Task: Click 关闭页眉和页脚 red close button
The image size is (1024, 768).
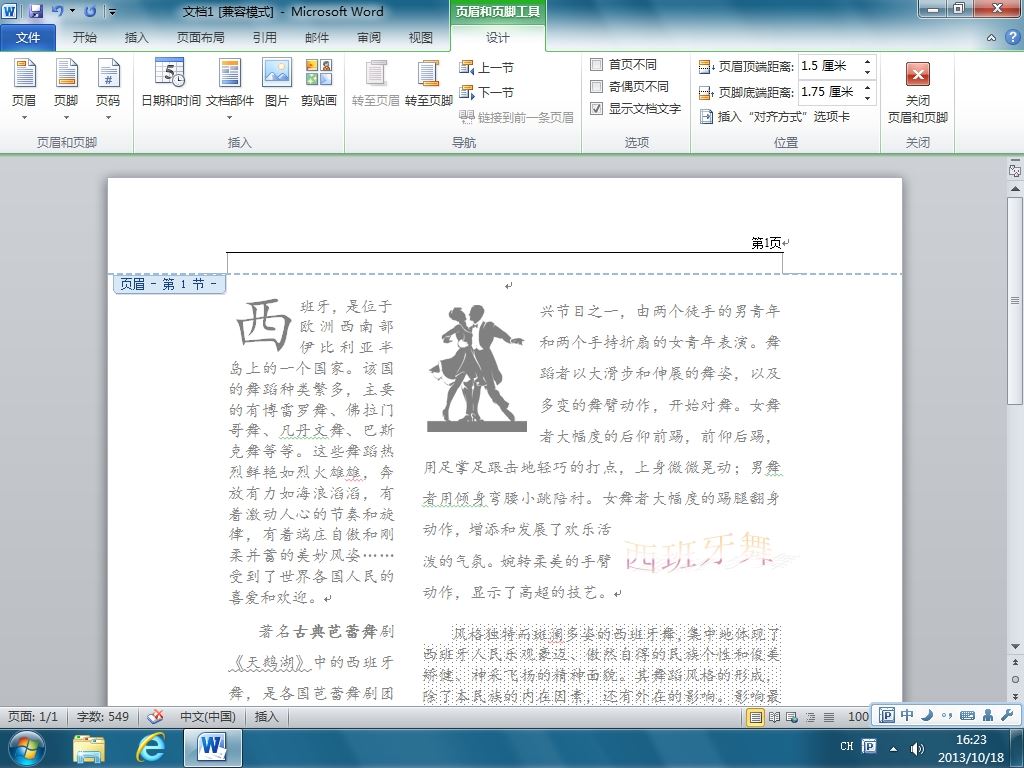Action: pyautogui.click(x=918, y=91)
